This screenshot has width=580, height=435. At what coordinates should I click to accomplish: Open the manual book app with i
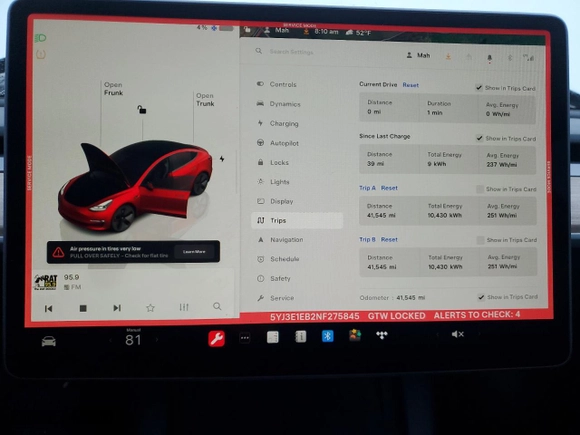pos(300,337)
